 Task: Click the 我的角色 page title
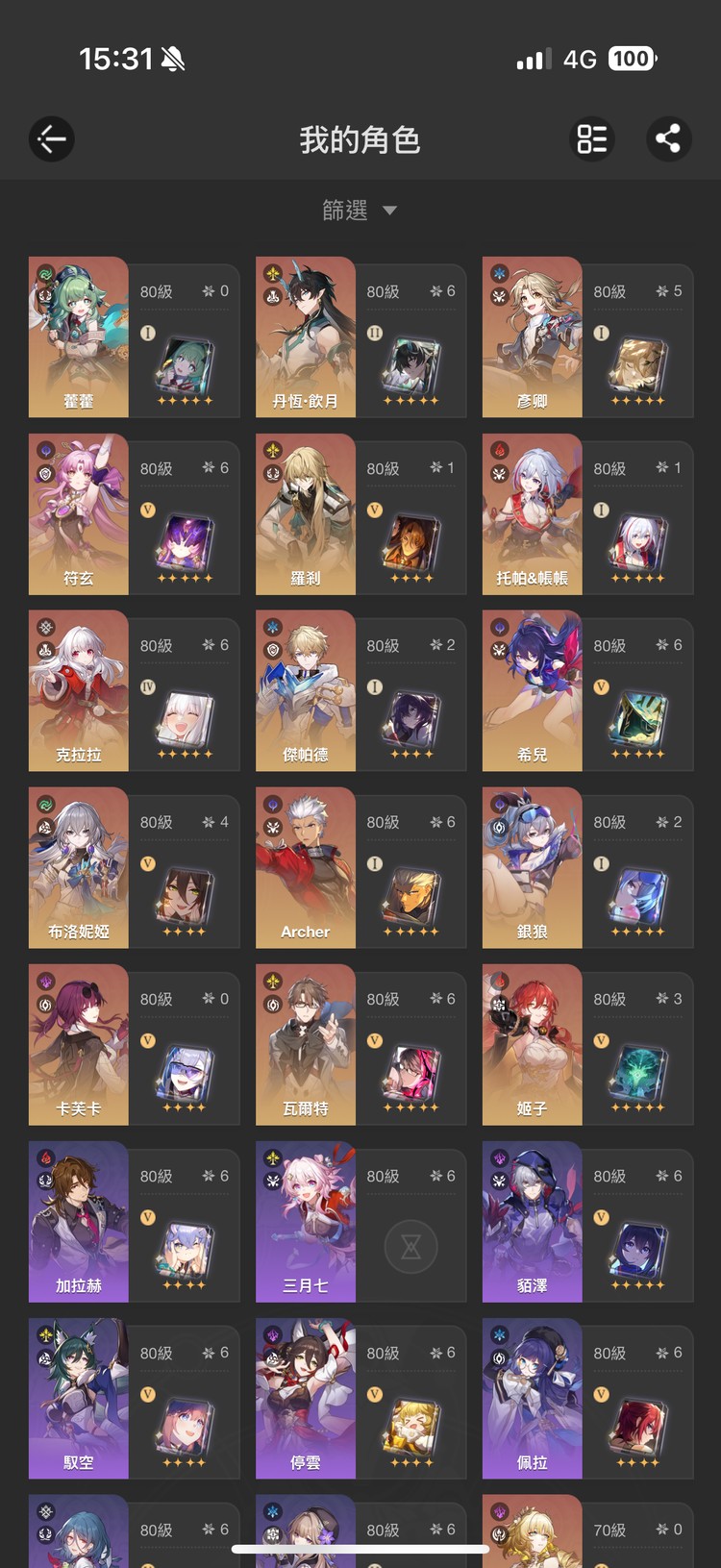360,140
